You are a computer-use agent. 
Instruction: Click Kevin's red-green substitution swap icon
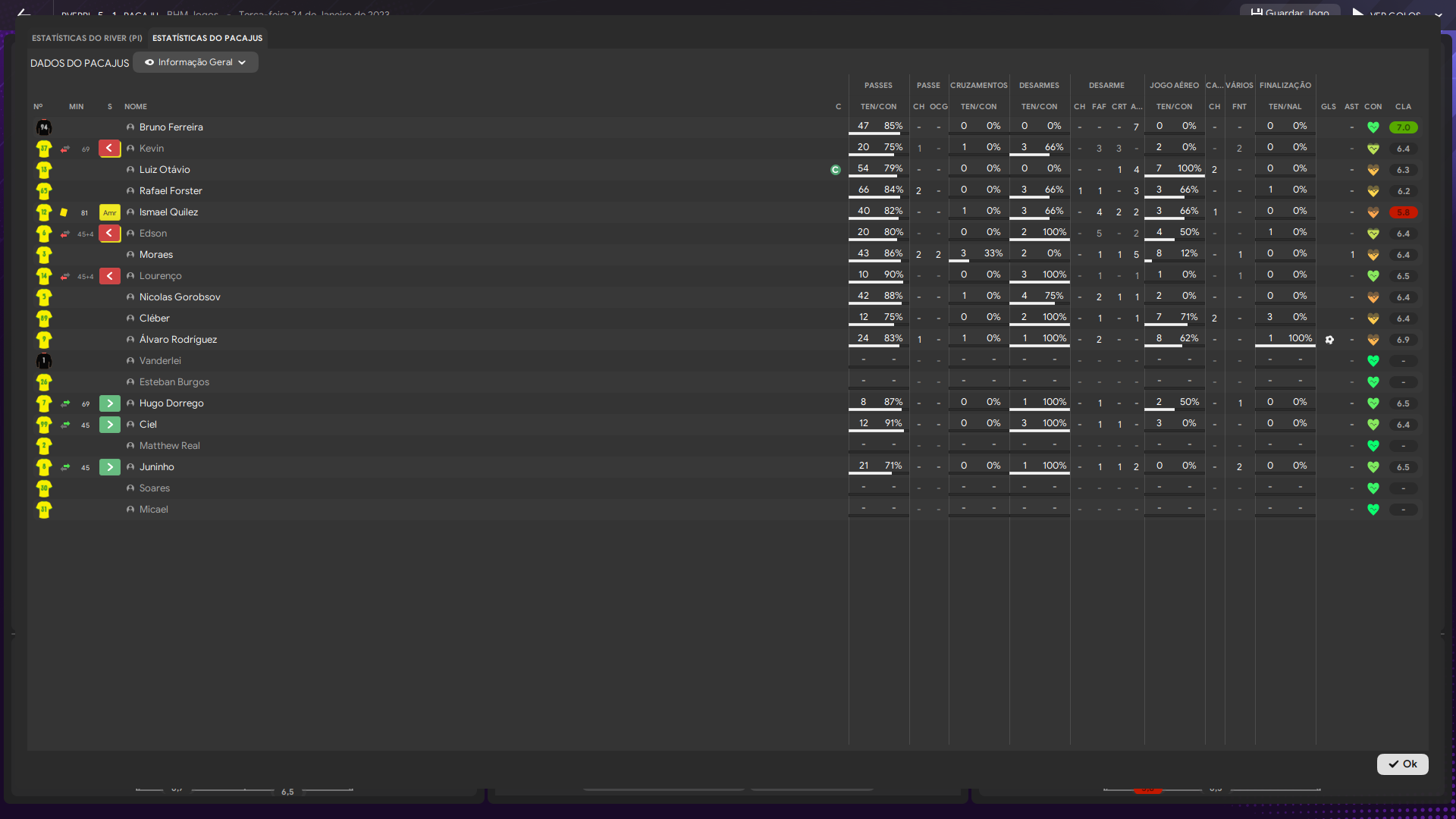(65, 149)
